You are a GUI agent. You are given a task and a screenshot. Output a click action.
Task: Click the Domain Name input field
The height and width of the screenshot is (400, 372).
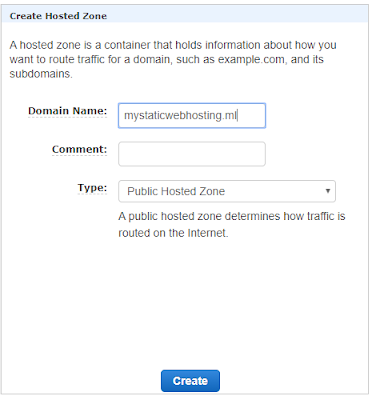192,116
